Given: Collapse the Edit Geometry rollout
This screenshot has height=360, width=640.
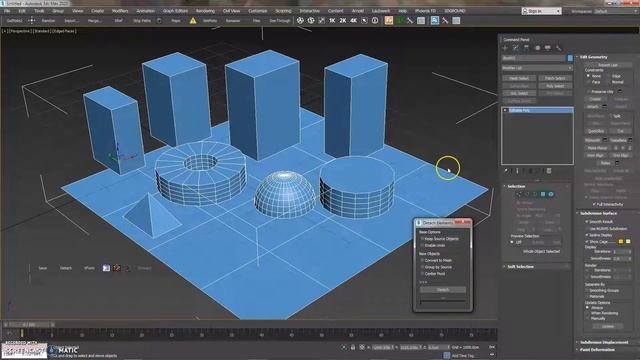Looking at the screenshot, I should click(593, 57).
